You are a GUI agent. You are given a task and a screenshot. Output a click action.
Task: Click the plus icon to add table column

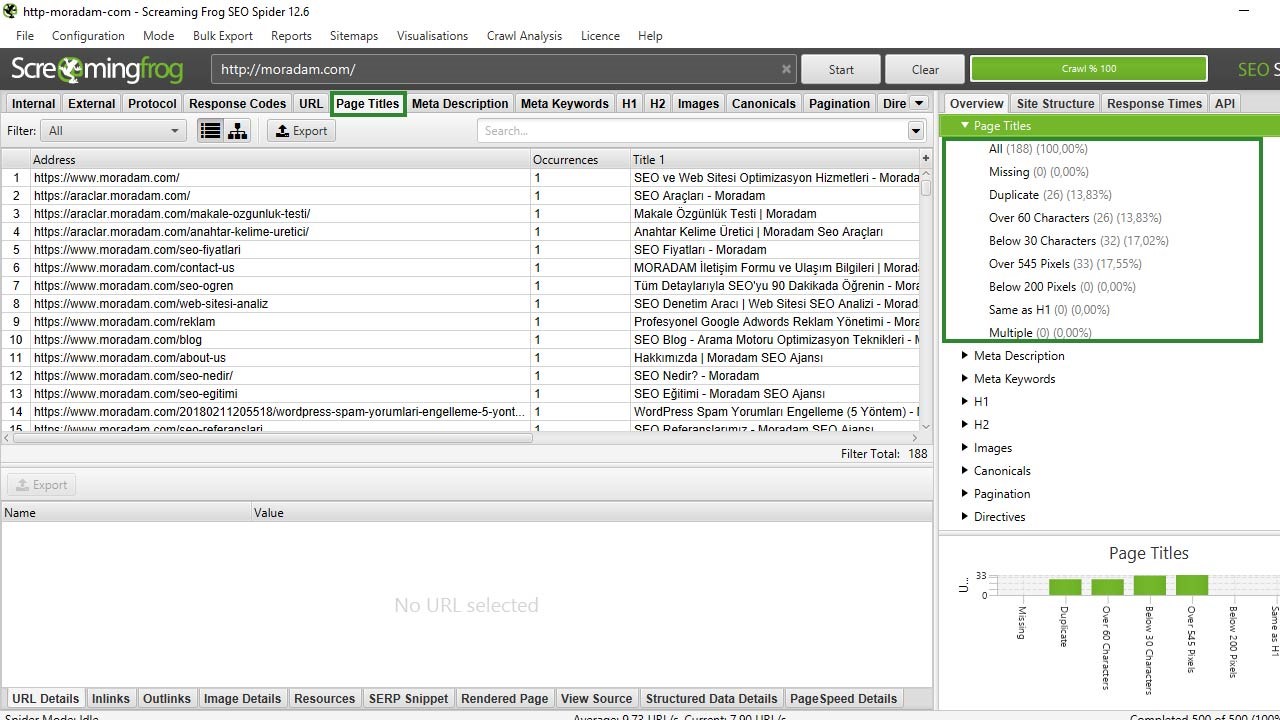[925, 159]
